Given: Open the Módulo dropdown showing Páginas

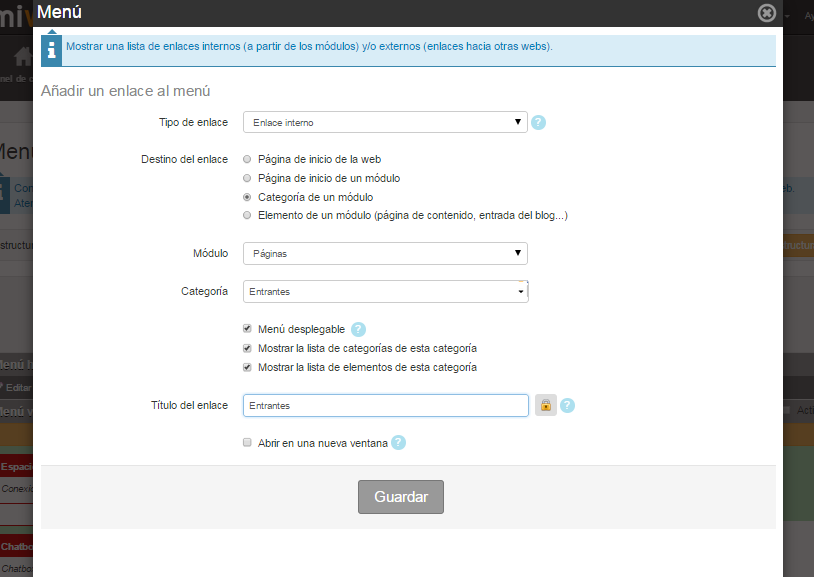Looking at the screenshot, I should tap(385, 253).
